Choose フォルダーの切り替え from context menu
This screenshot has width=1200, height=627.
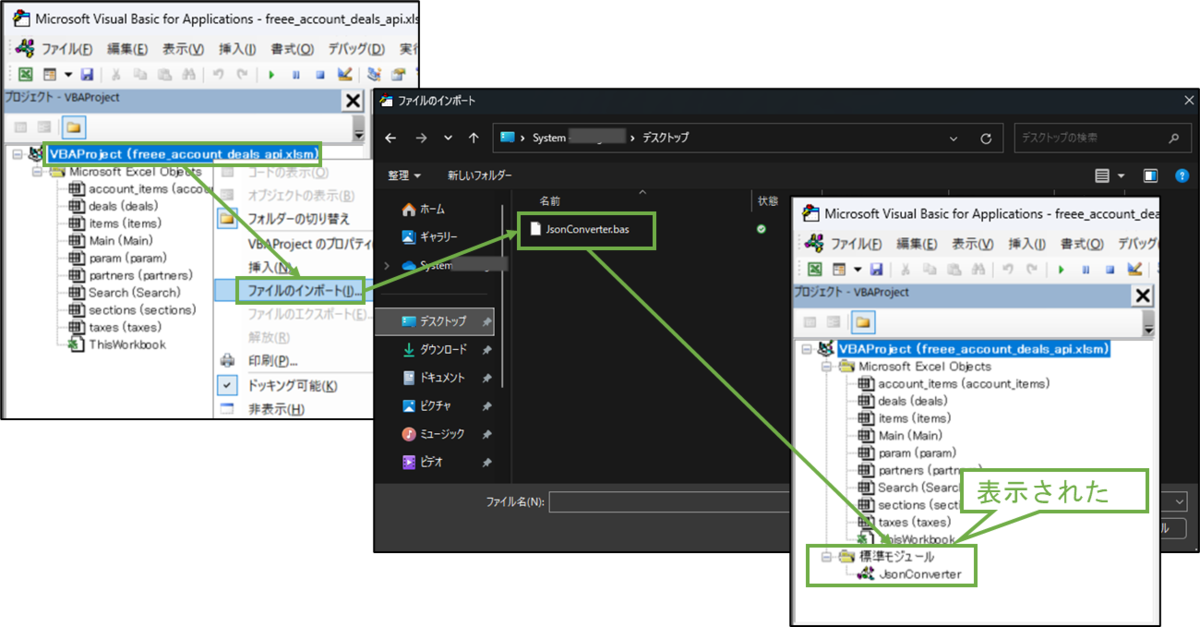click(x=298, y=219)
